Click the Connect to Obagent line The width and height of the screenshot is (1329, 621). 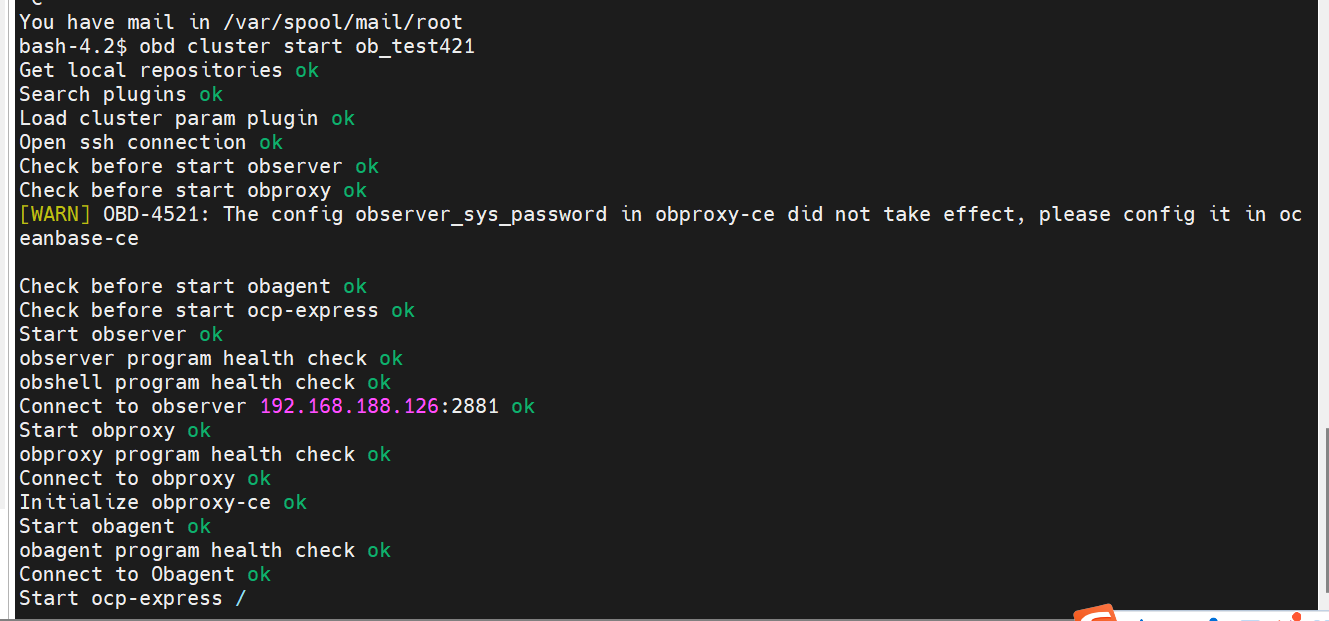click(145, 574)
